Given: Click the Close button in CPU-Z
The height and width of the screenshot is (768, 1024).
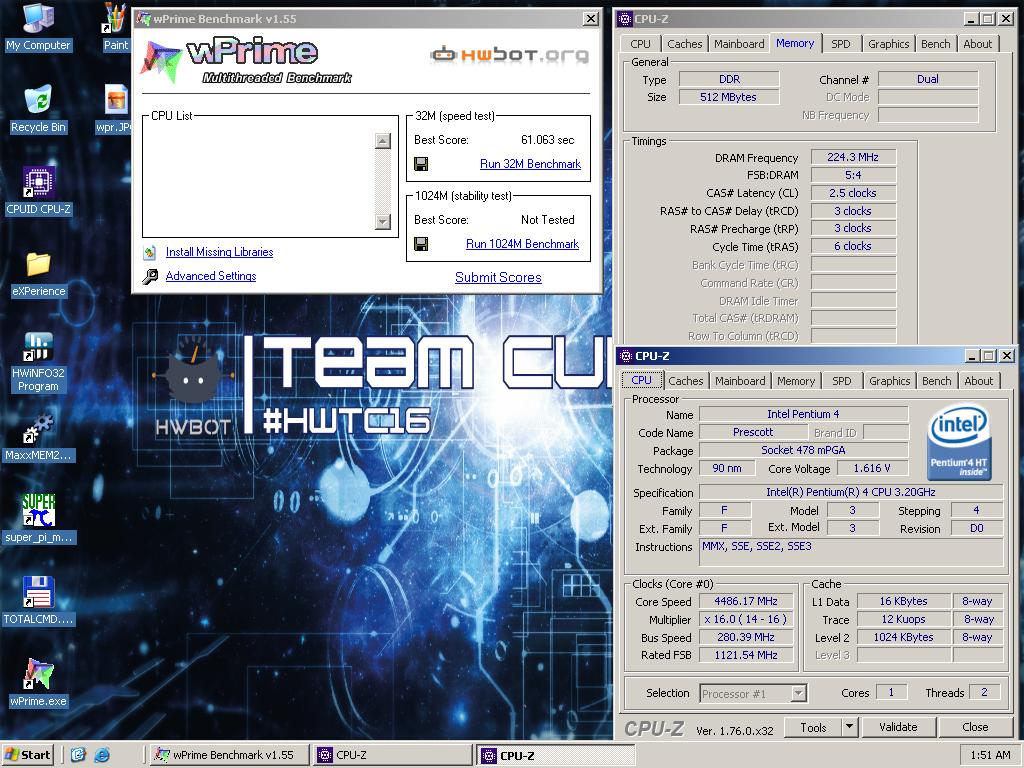Looking at the screenshot, I should 975,728.
